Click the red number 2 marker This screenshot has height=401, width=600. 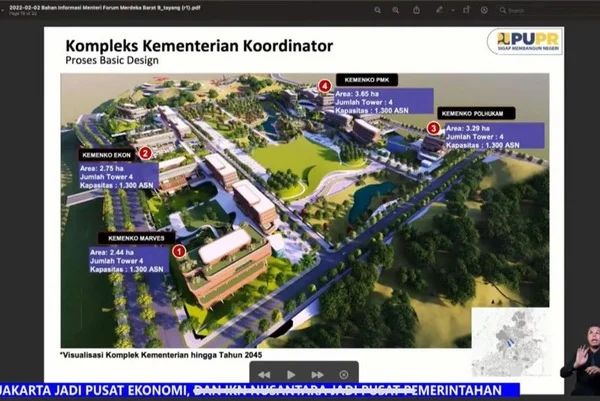(145, 153)
